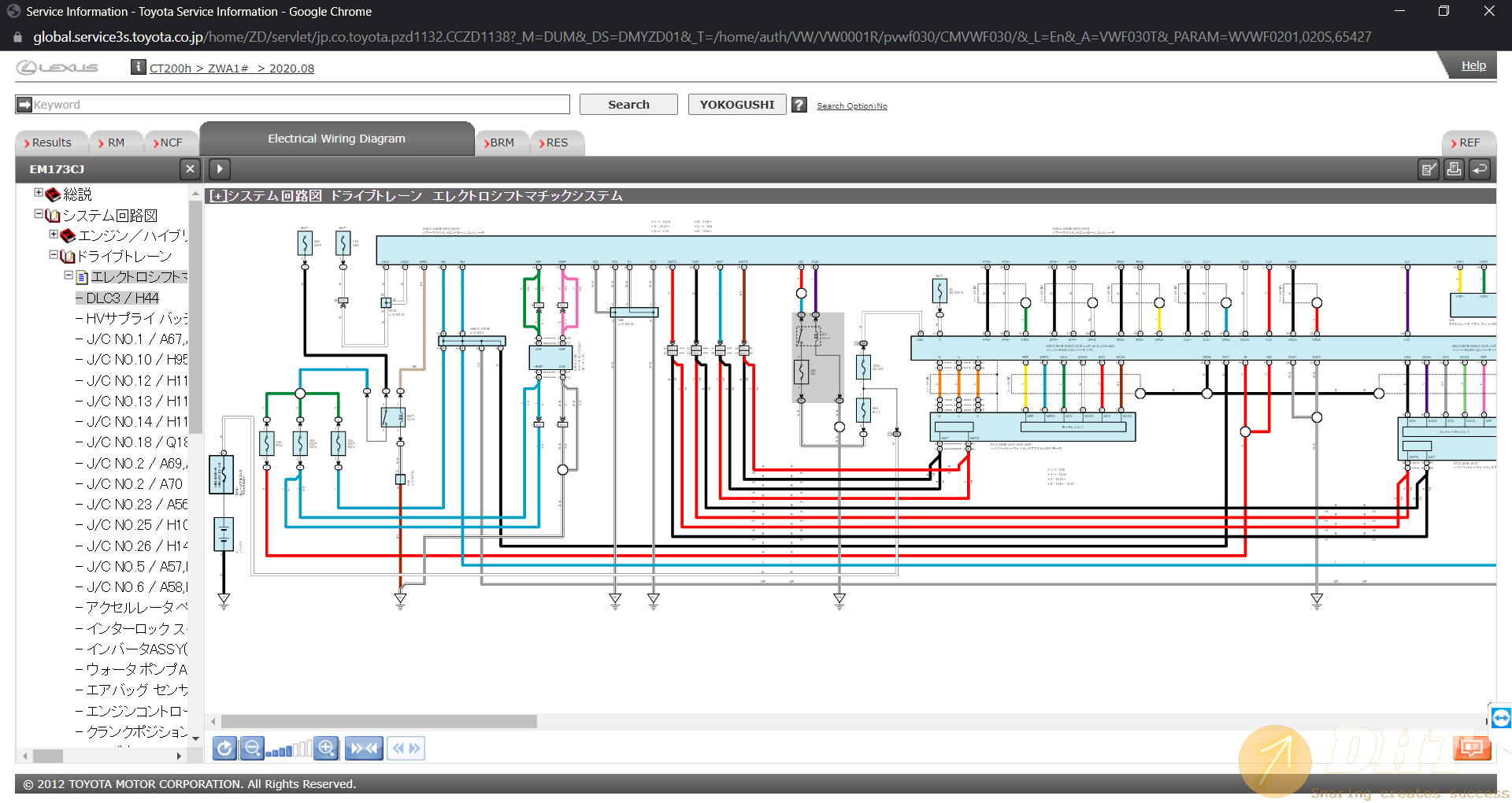
Task: Switch to the BRM tab
Action: pos(501,142)
